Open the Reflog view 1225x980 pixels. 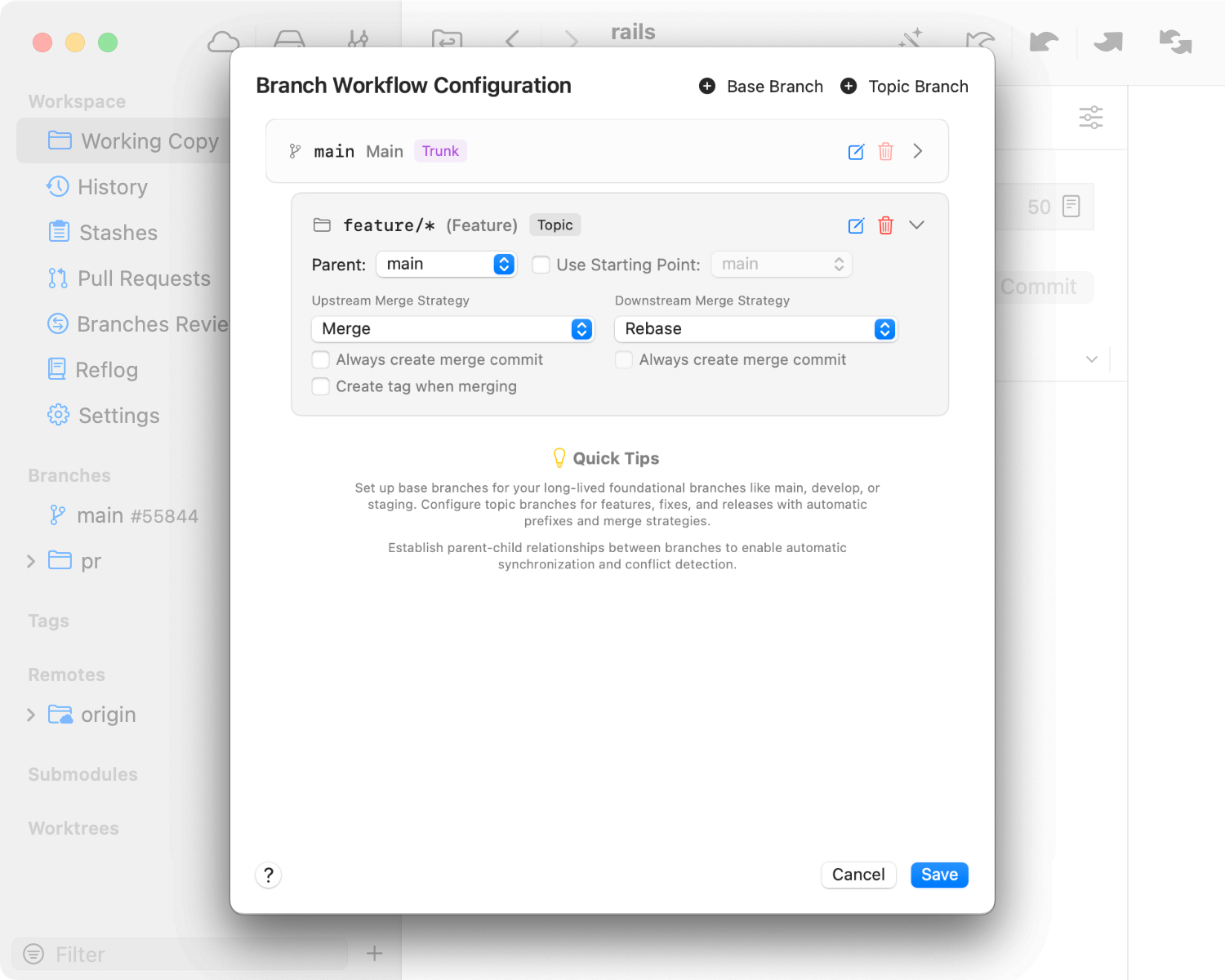point(107,370)
